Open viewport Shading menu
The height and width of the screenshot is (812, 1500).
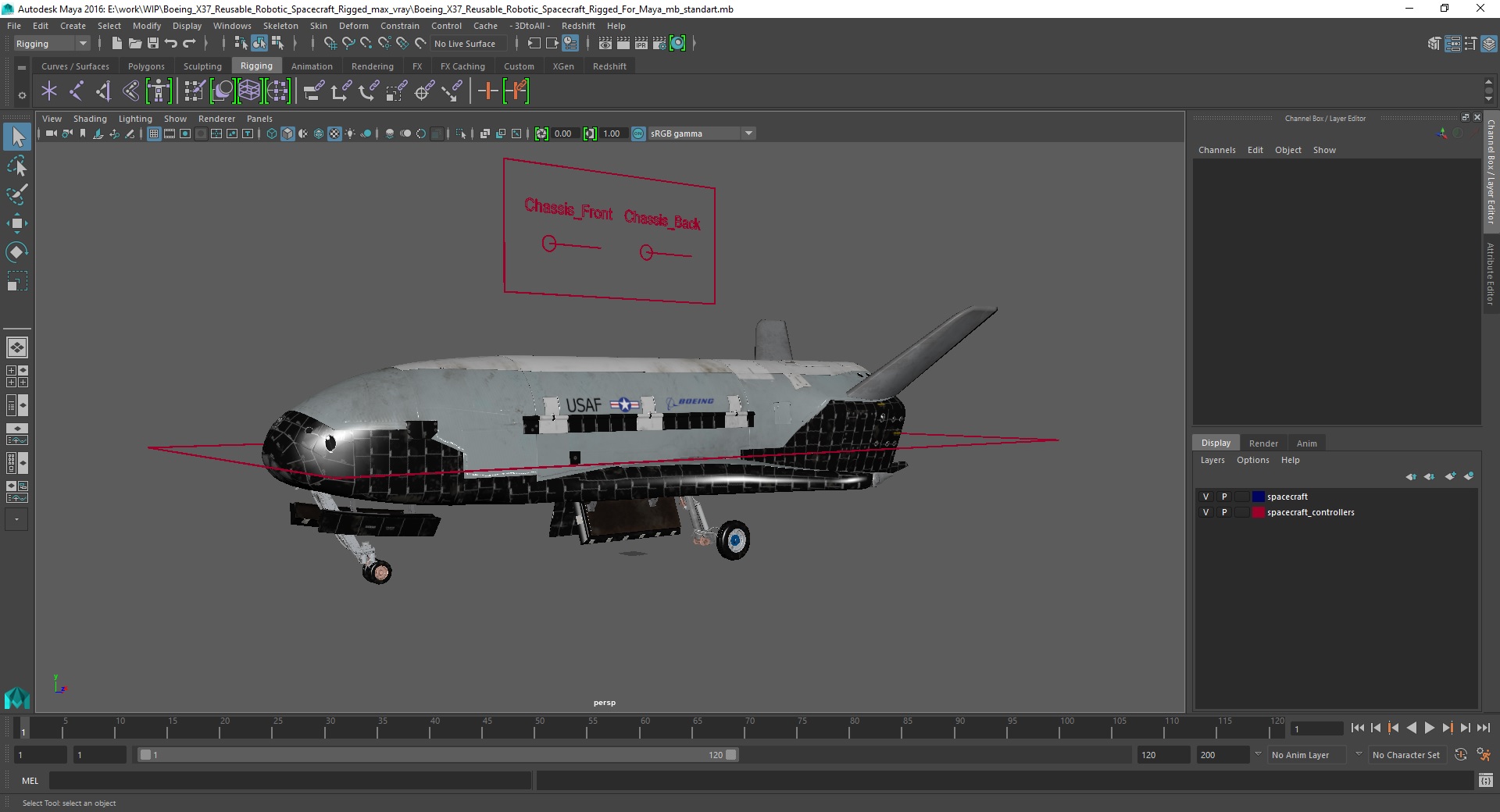pyautogui.click(x=90, y=119)
